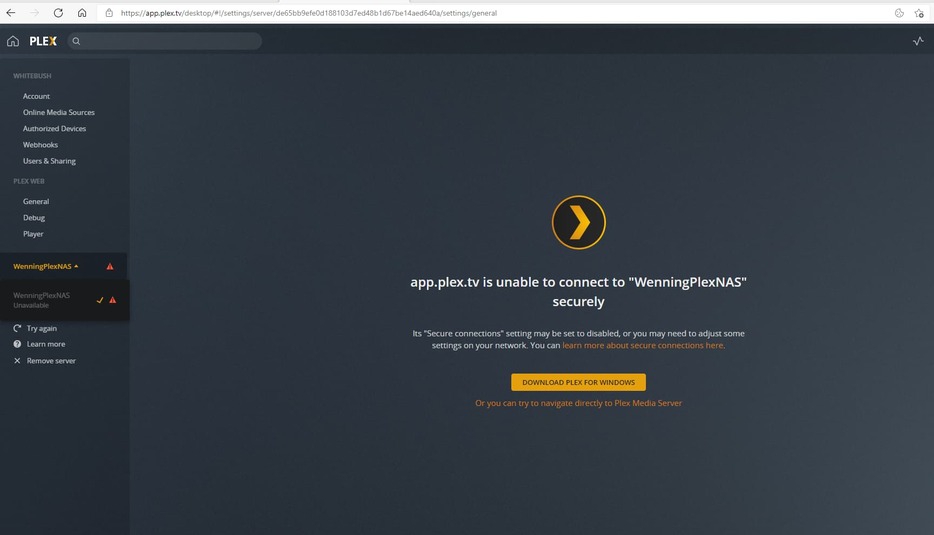Open General under Plex Web
Image resolution: width=934 pixels, height=535 pixels.
click(36, 201)
